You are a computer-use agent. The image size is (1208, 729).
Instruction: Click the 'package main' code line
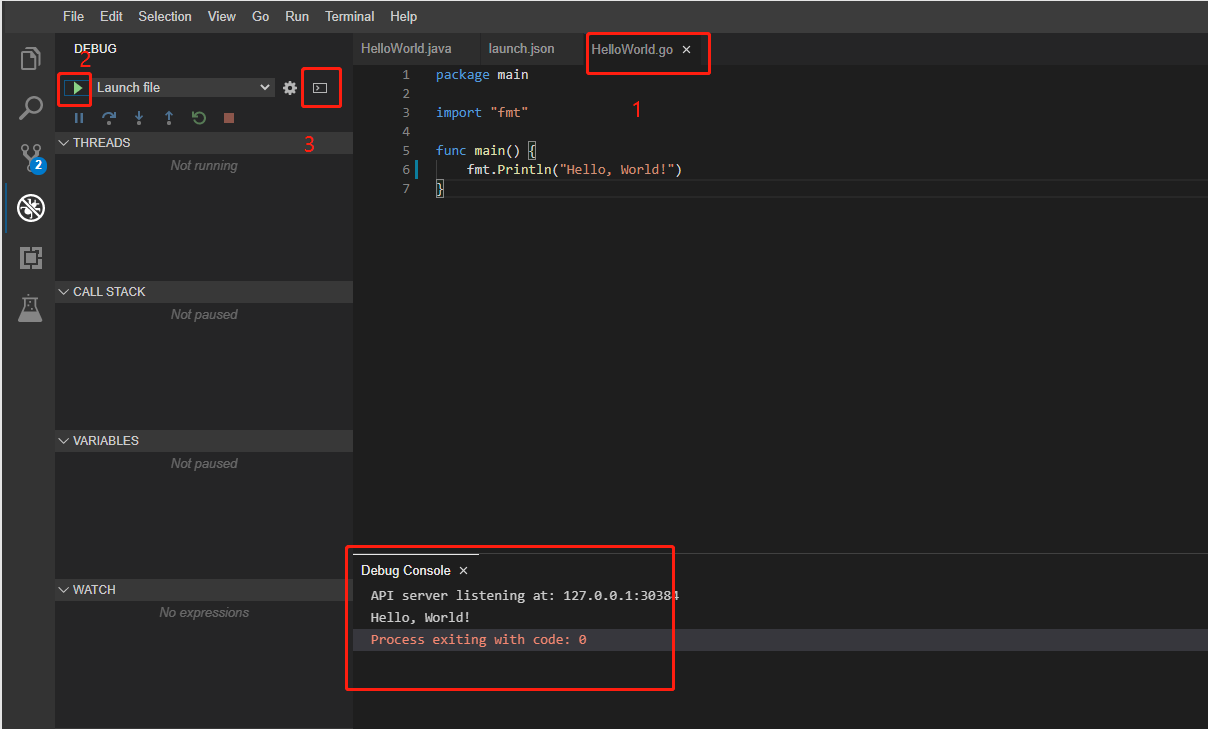[x=482, y=75]
